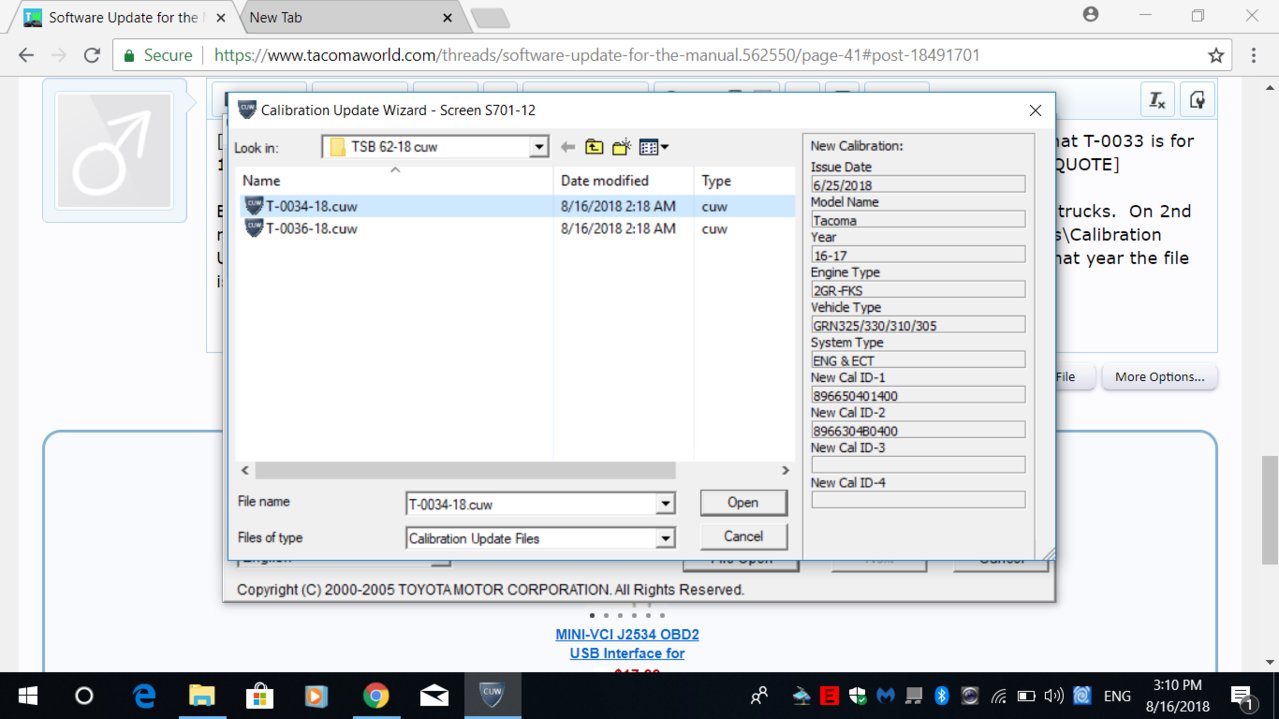Click the Issue Date value 6/25/2018
Viewport: 1279px width, 719px height.
918,184
